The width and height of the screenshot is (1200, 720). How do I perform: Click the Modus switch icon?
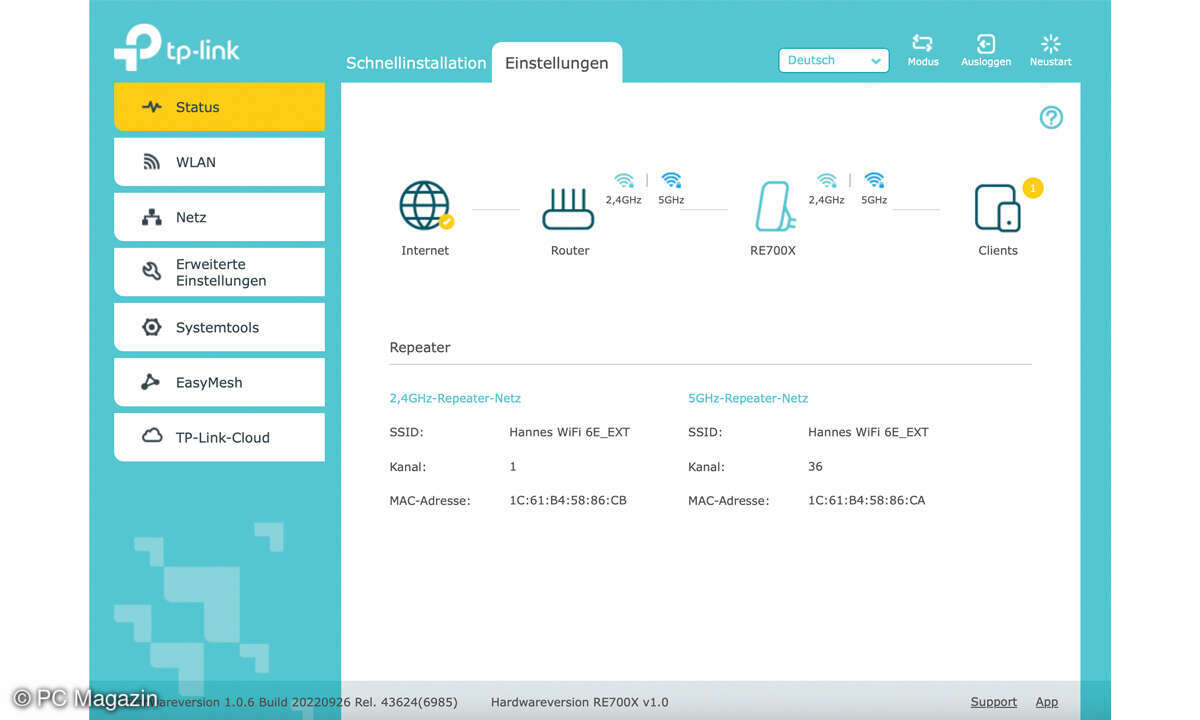922,43
